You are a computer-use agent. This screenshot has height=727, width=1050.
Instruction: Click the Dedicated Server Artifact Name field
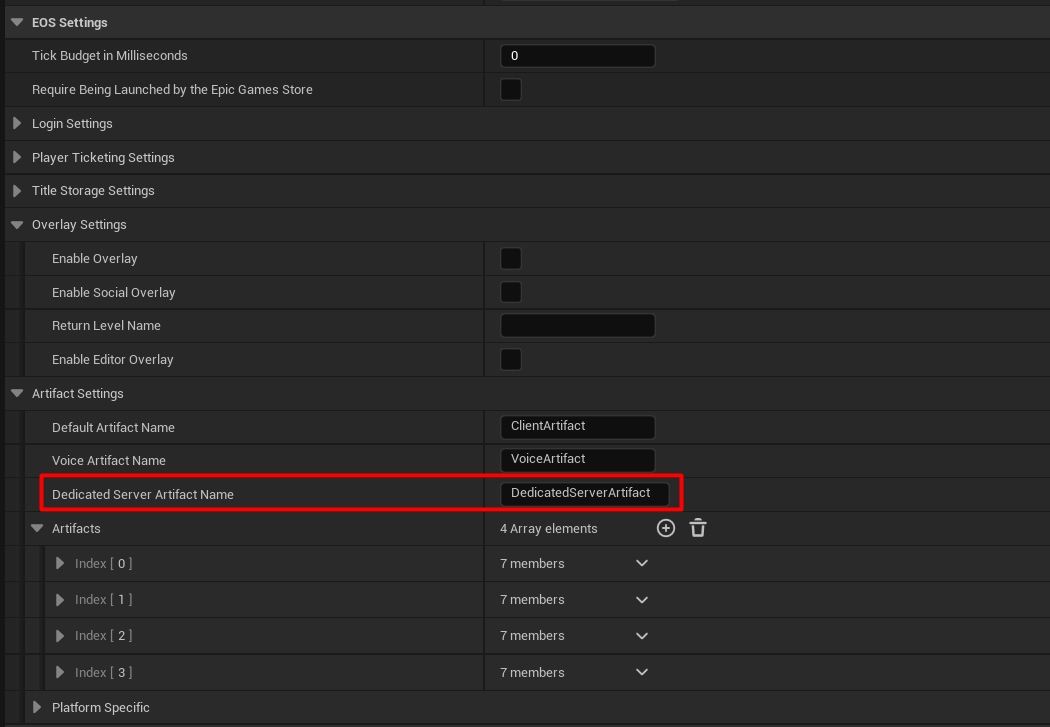[x=583, y=494]
